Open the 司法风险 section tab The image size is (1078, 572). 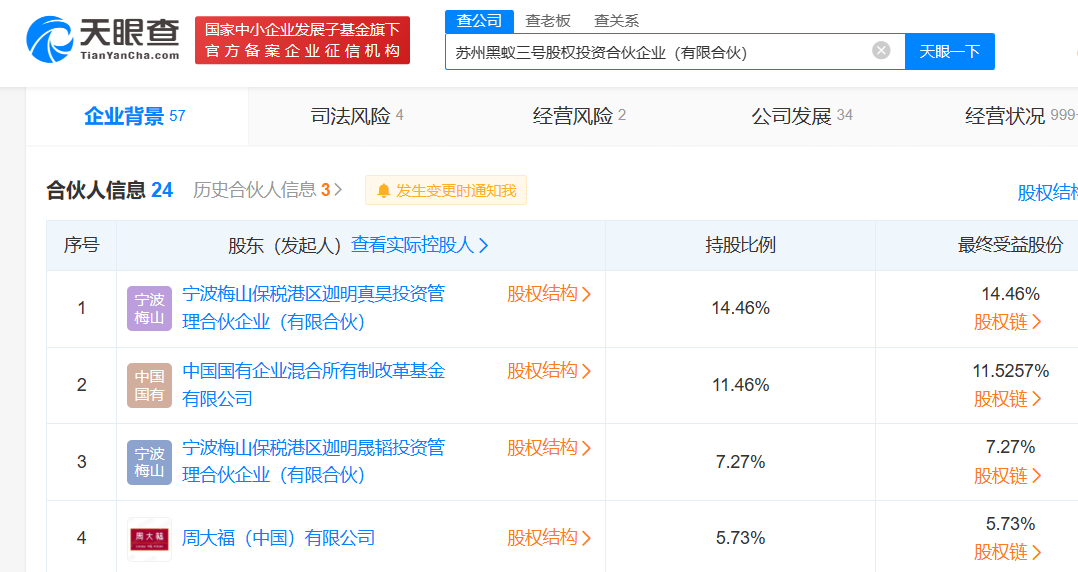(x=357, y=116)
